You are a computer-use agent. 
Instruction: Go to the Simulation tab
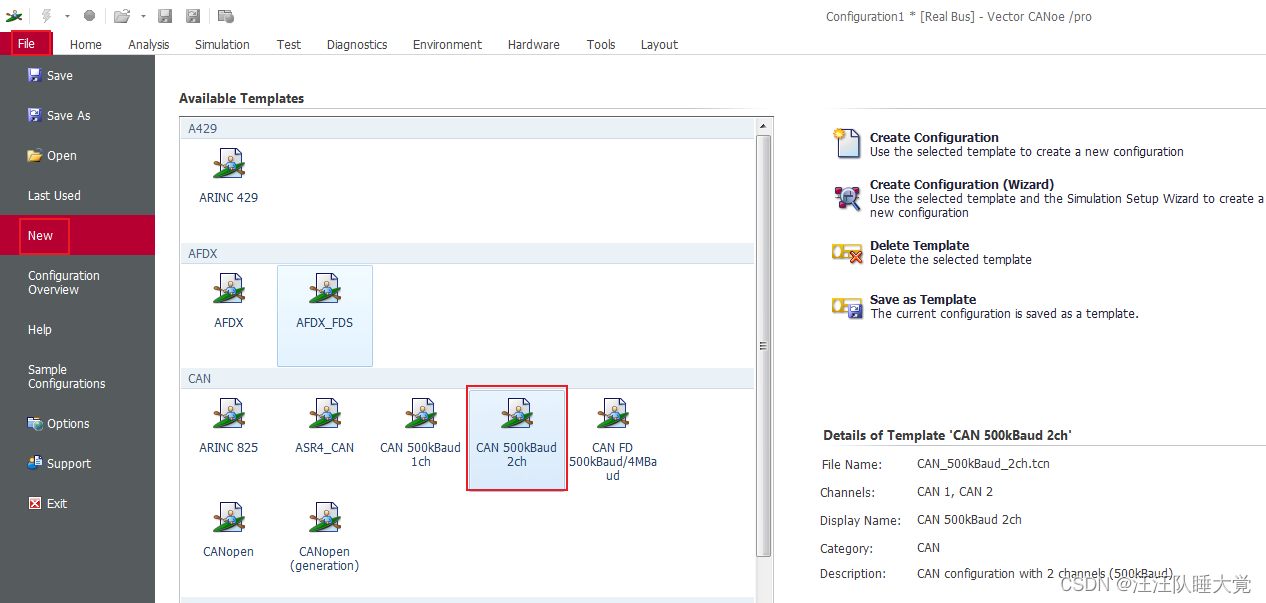click(222, 44)
